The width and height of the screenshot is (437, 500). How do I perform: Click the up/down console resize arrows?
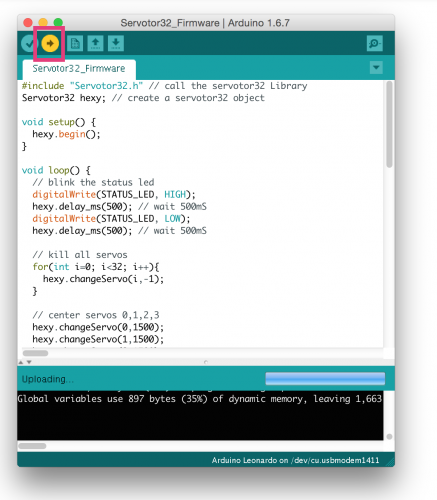(25, 362)
